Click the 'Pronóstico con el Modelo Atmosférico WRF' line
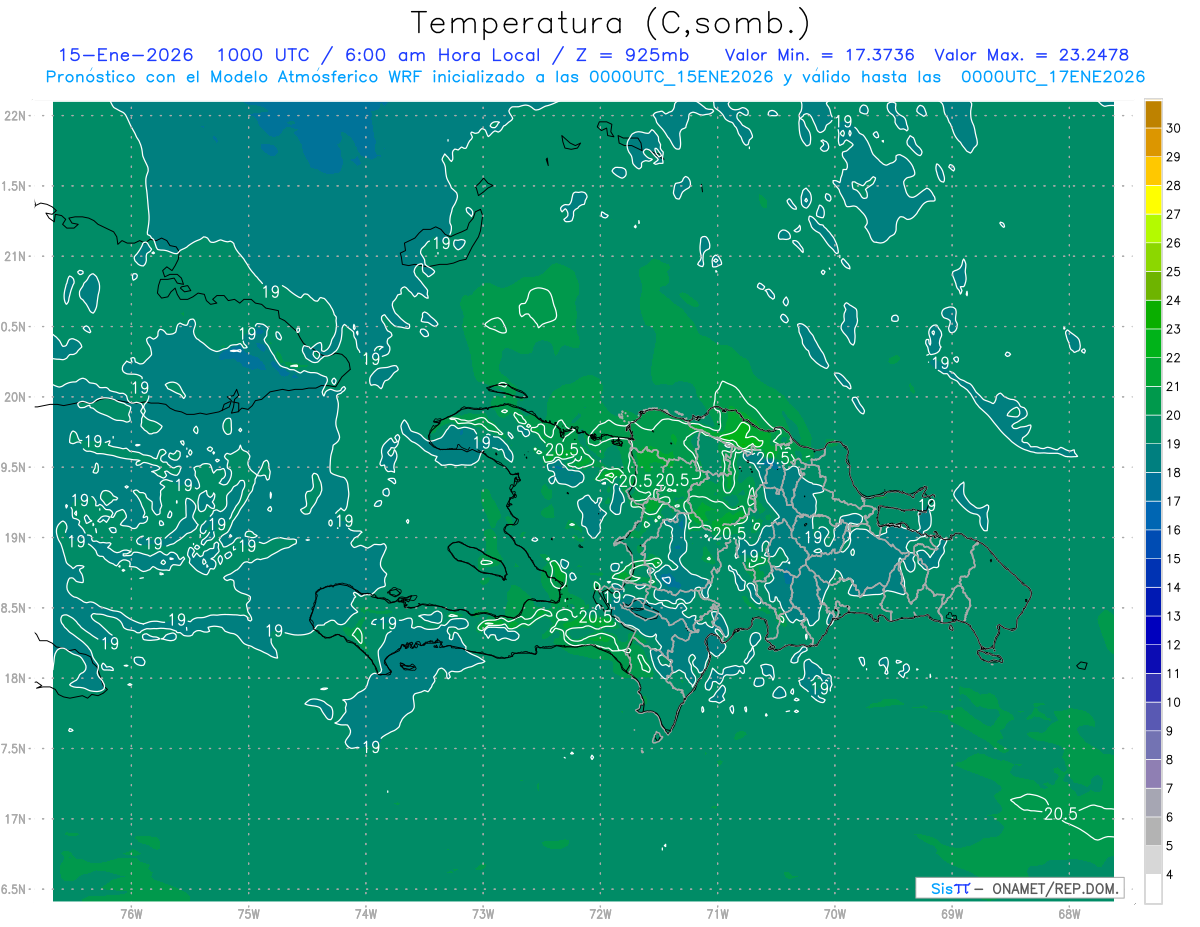 point(595,77)
